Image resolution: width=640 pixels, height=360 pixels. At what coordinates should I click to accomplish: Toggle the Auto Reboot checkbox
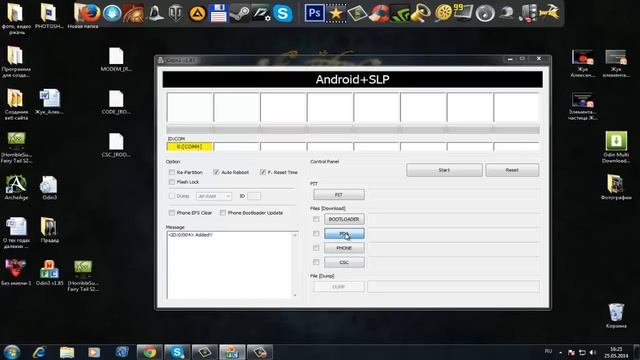pyautogui.click(x=216, y=172)
